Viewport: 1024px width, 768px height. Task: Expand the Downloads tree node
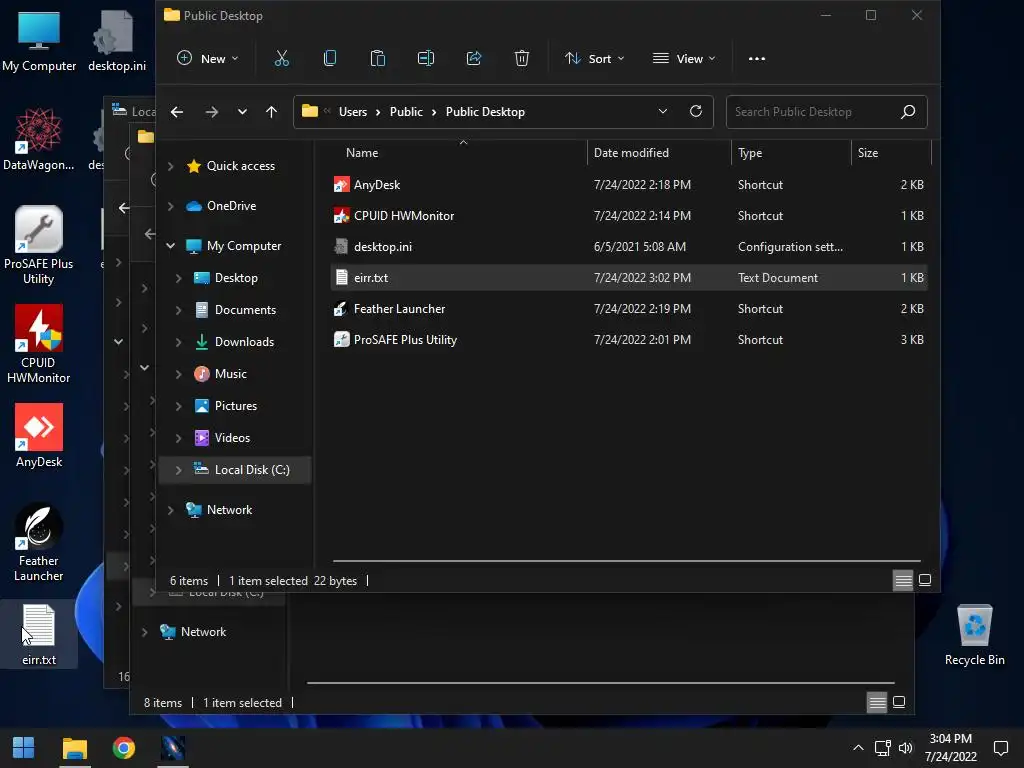(x=178, y=342)
